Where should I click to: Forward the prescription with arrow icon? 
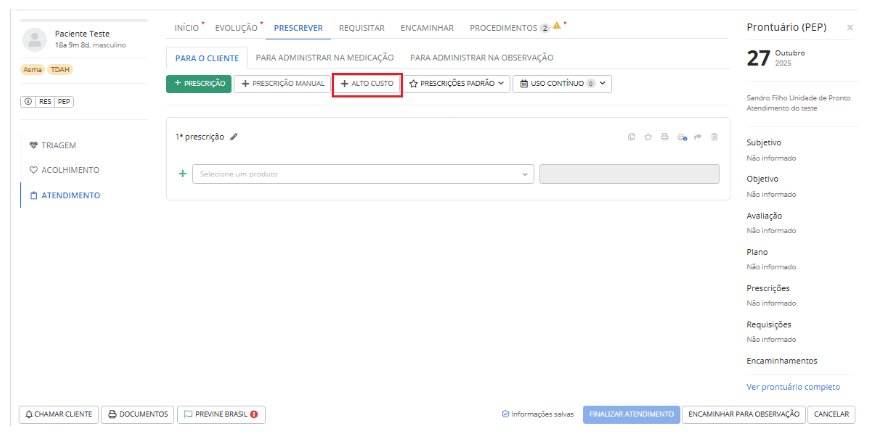coord(698,137)
